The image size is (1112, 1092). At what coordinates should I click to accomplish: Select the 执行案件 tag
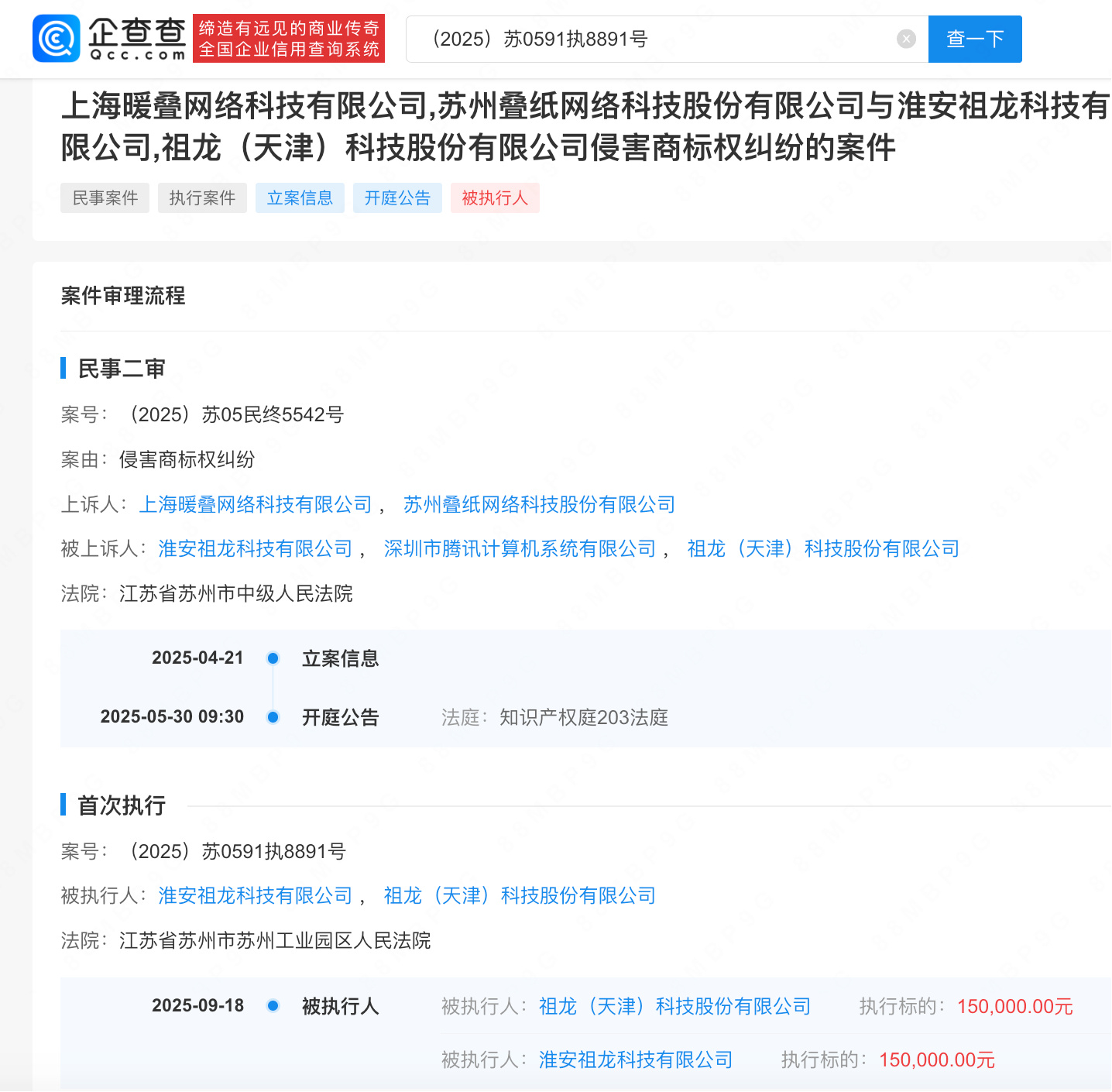[202, 198]
